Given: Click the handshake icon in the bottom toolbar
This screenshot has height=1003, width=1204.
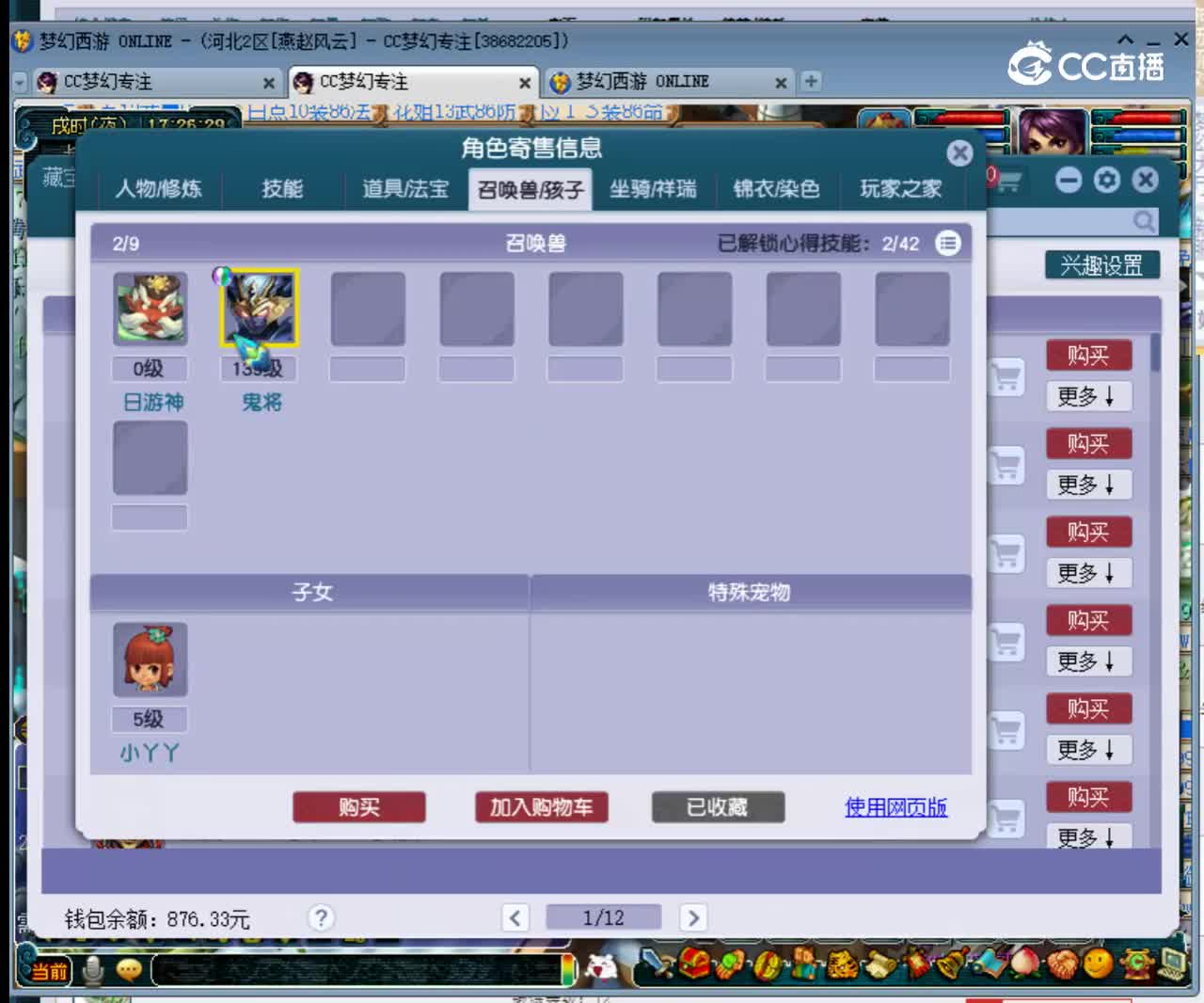Looking at the screenshot, I should [1062, 963].
